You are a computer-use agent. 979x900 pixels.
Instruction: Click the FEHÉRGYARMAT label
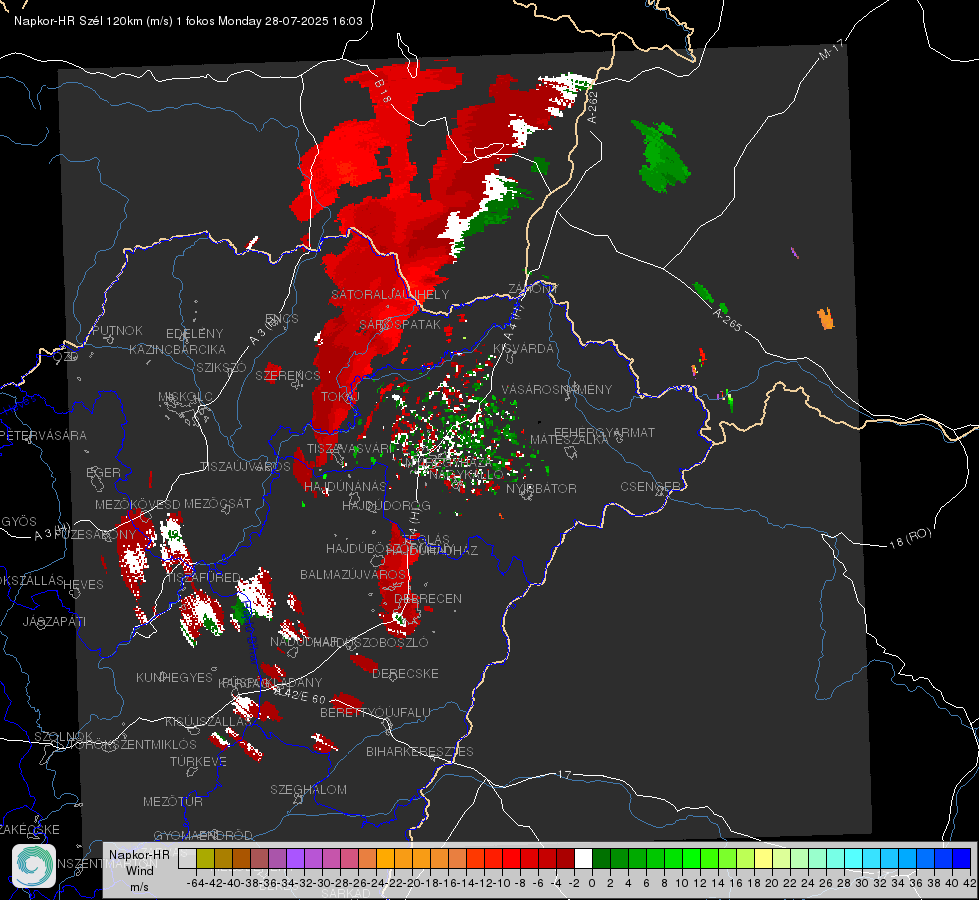[x=605, y=432]
